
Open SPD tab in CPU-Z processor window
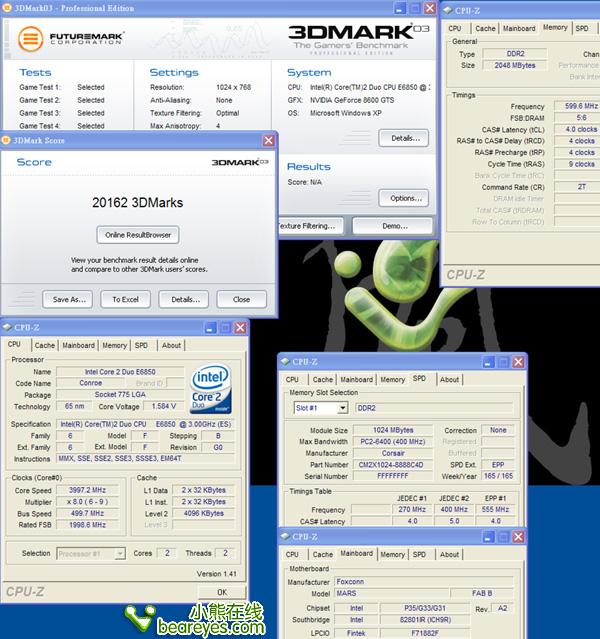[141, 345]
